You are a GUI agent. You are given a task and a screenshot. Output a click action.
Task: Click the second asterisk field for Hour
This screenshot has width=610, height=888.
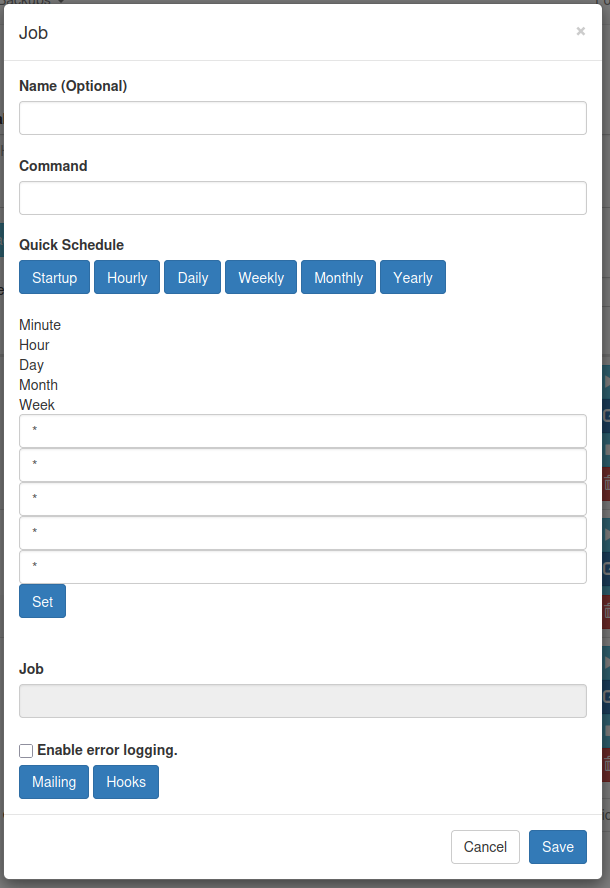click(302, 465)
